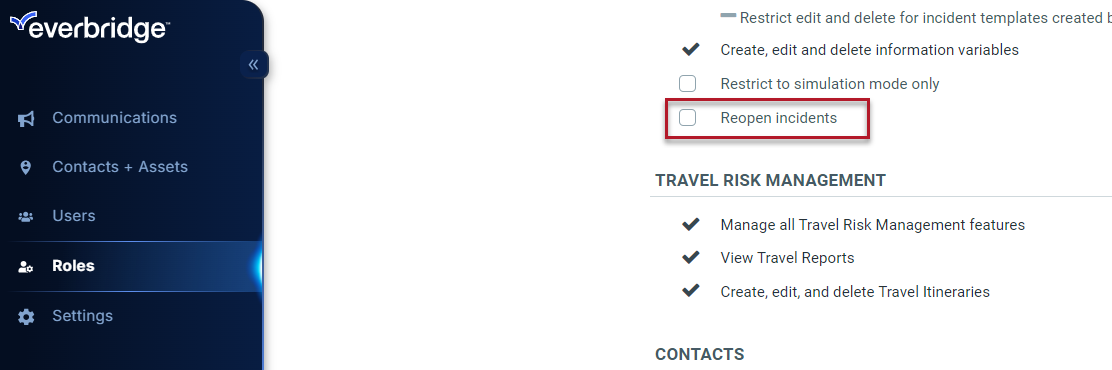
Task: Click the Roles person-gear icon
Action: [x=26, y=267]
